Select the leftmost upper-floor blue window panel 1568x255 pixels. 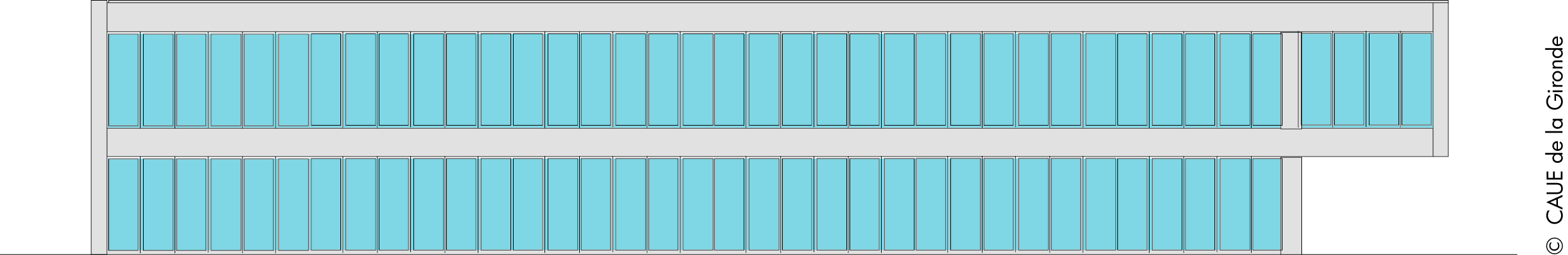click(124, 80)
